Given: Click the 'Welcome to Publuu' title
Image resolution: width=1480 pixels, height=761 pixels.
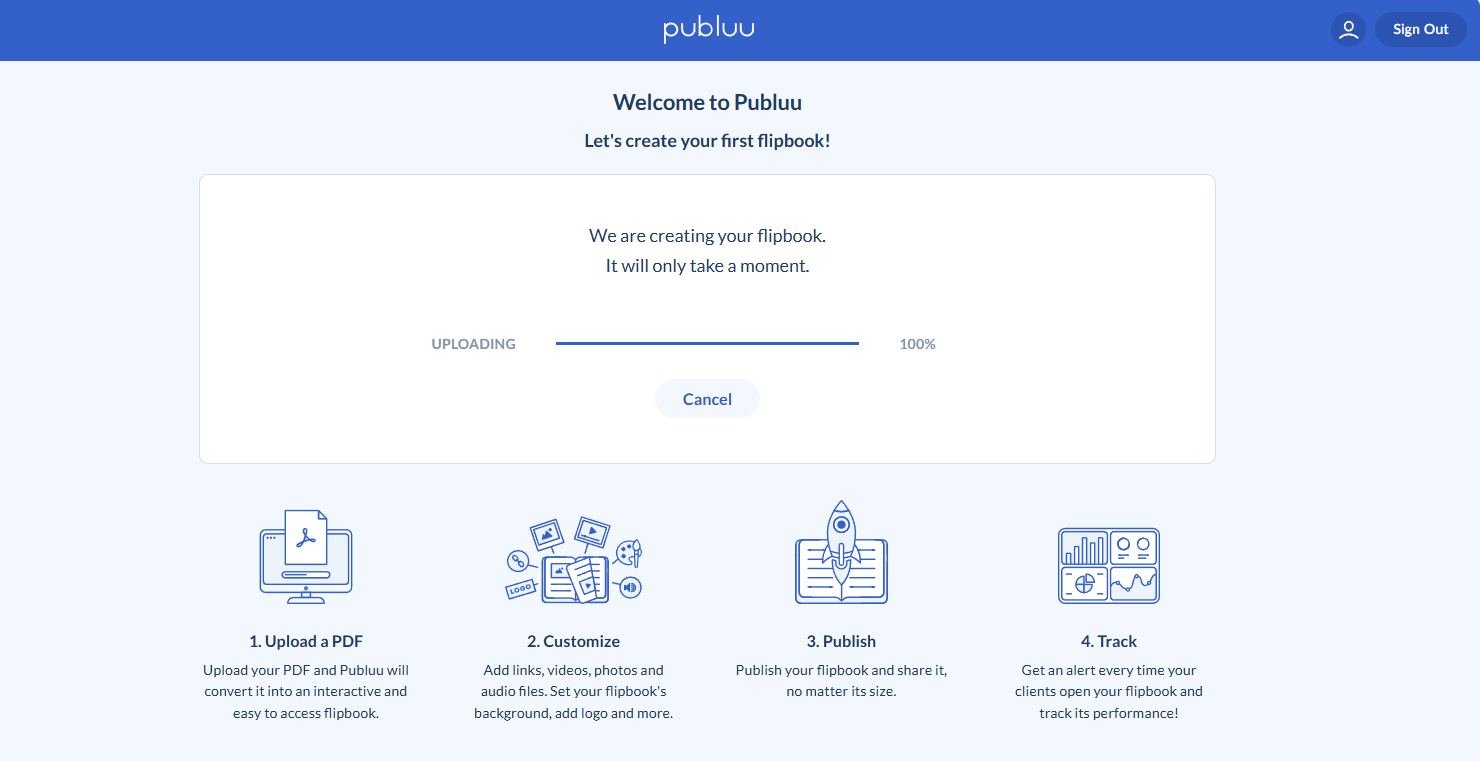Looking at the screenshot, I should [x=707, y=102].
